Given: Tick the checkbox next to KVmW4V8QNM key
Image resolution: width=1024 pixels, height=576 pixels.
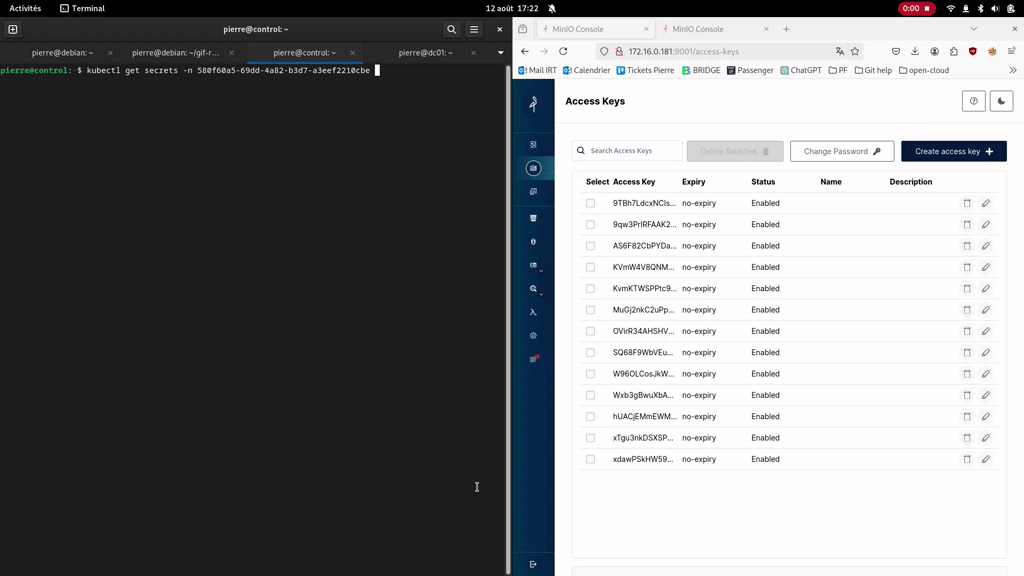Looking at the screenshot, I should click(590, 267).
